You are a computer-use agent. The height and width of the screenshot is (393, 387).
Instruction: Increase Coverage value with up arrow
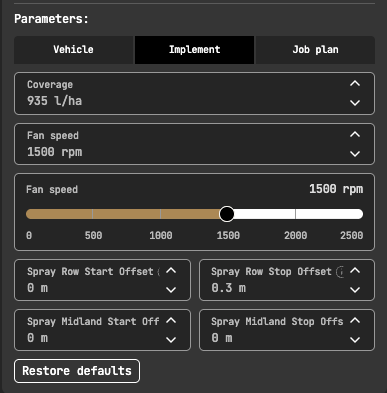355,84
